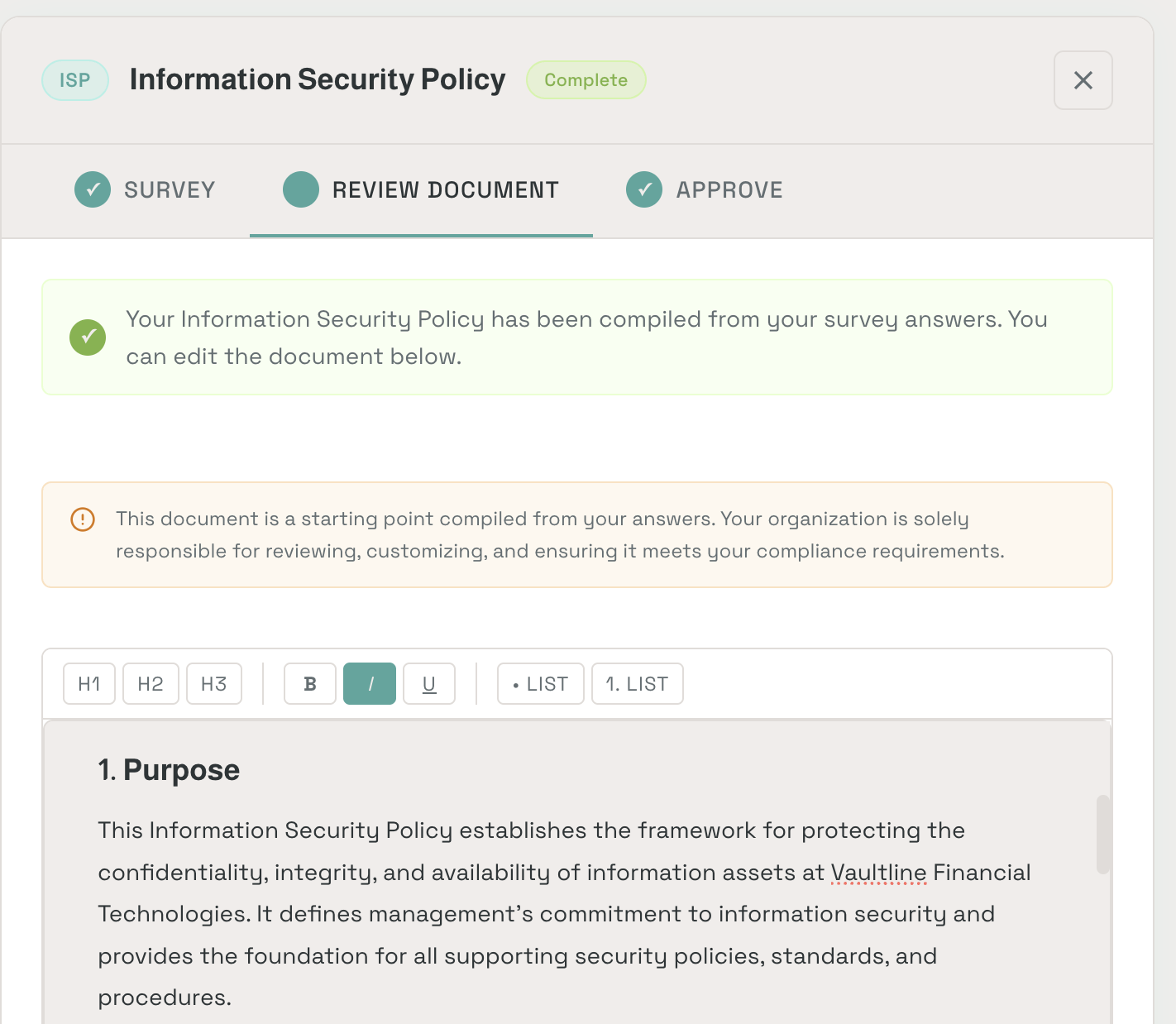This screenshot has height=1024, width=1176.
Task: Apply Heading 3 formatting with H3
Action: point(214,684)
